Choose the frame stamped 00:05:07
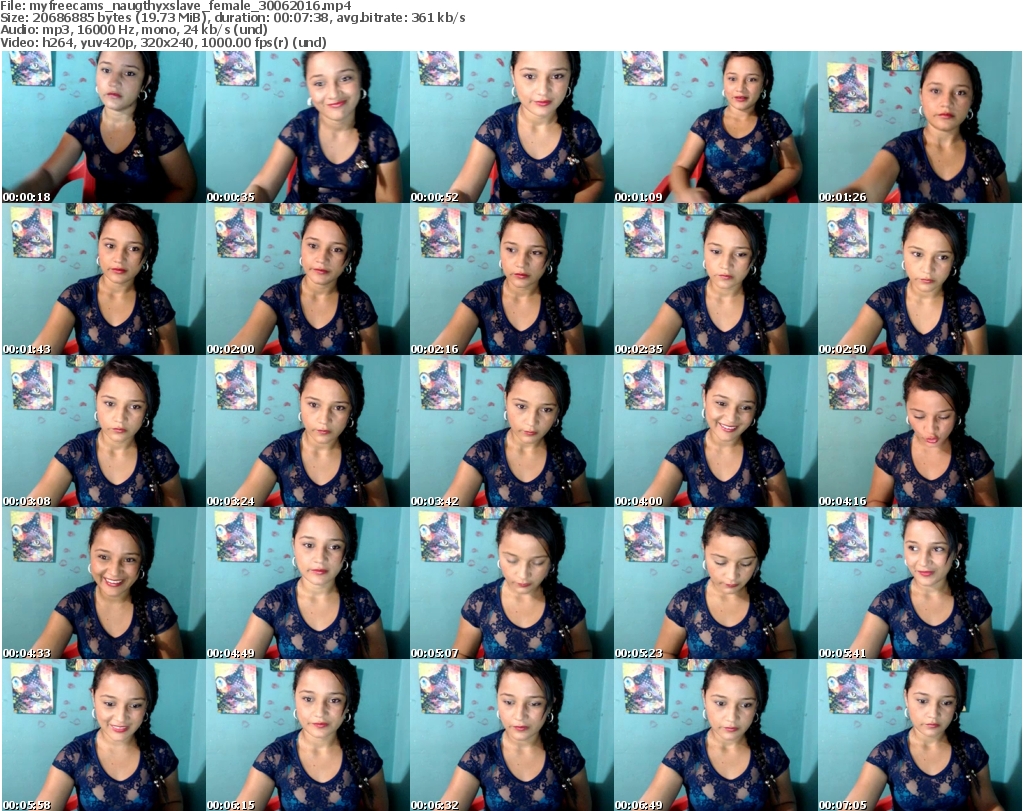Screen dimensions: 1024x811 [x=511, y=583]
